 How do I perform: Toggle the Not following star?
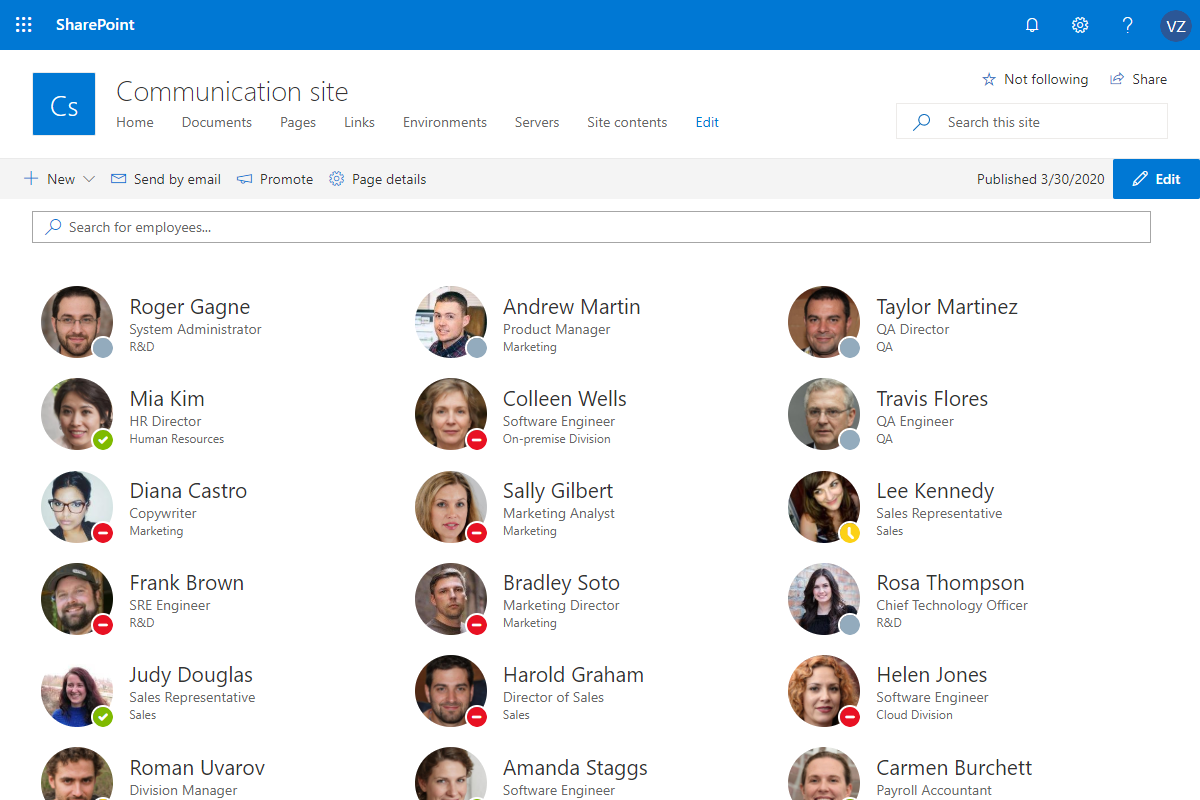989,79
